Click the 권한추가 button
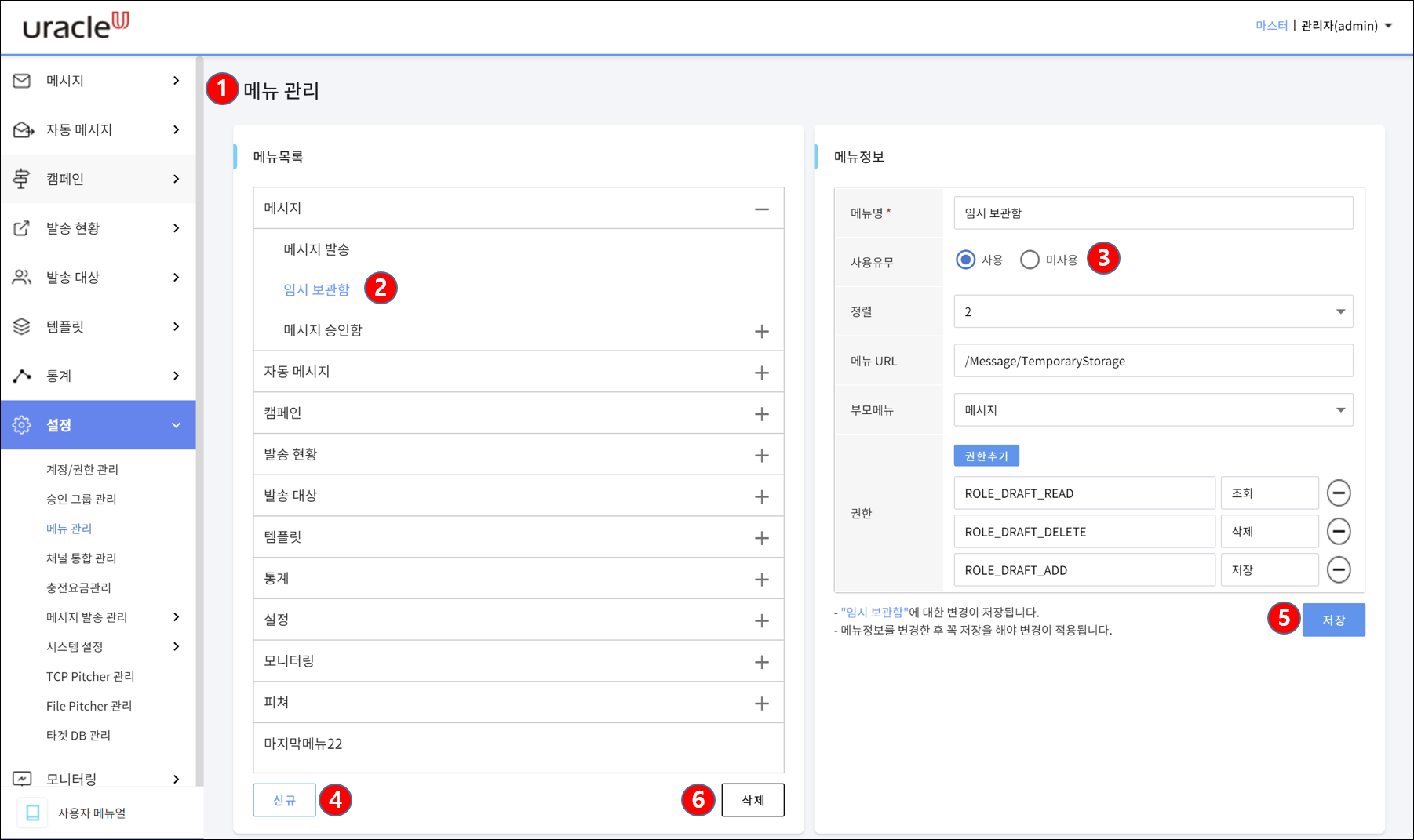 986,456
